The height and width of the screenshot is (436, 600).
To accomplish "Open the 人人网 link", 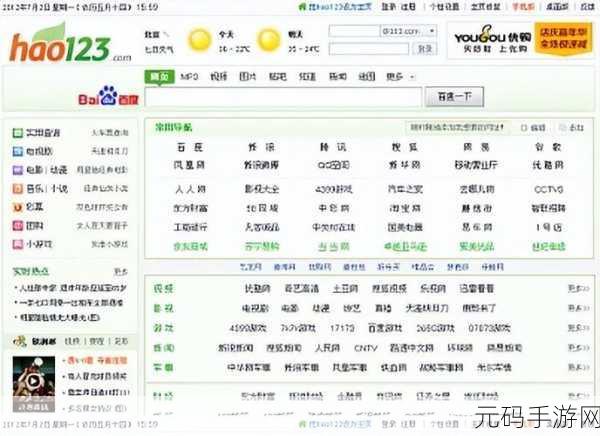I will click(190, 189).
